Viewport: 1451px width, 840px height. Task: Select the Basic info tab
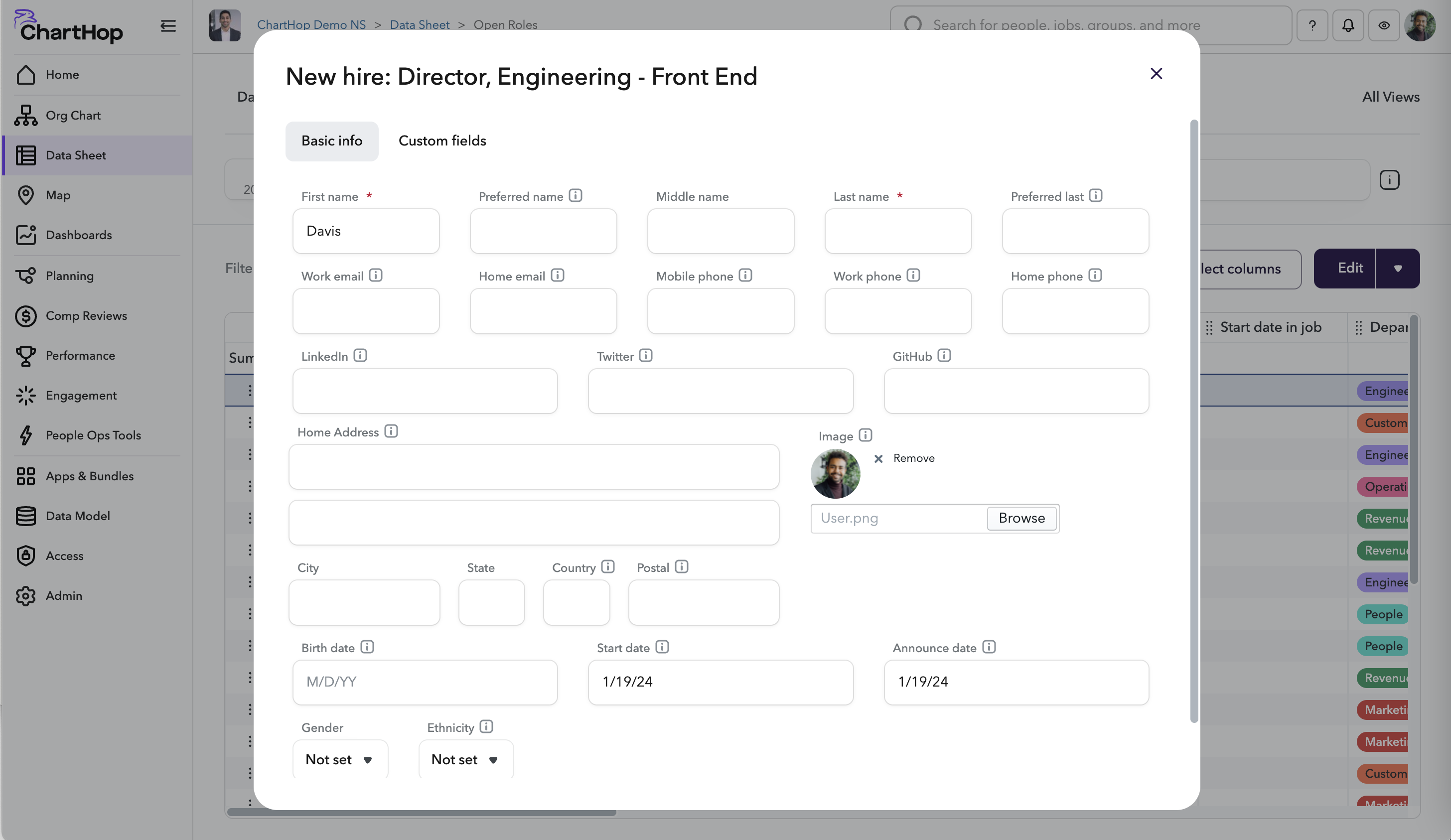[x=332, y=140]
